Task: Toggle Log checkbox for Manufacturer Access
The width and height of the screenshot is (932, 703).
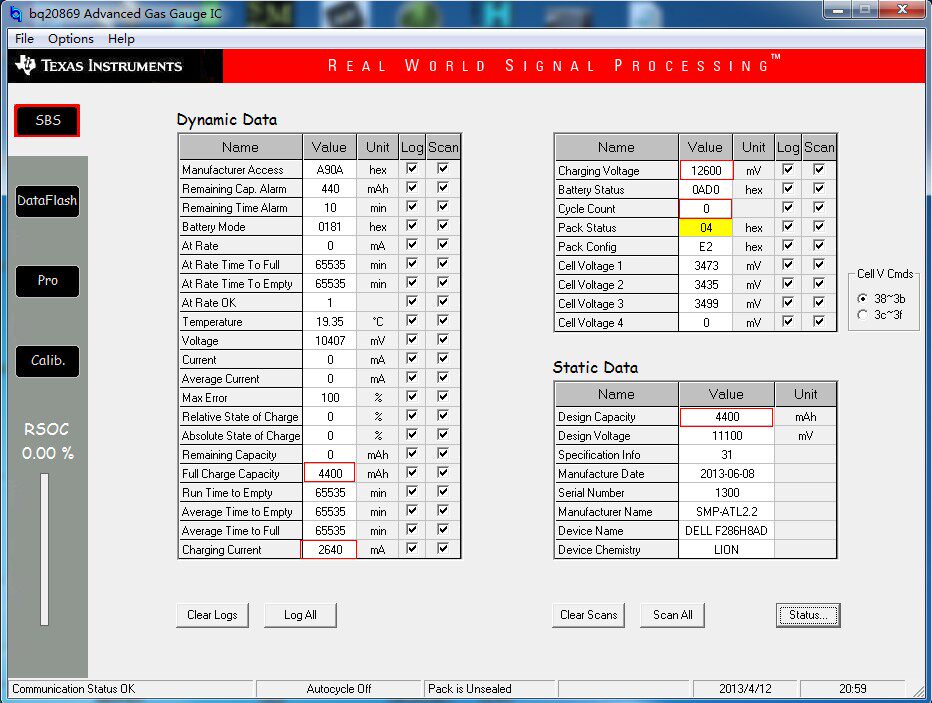Action: click(x=411, y=169)
